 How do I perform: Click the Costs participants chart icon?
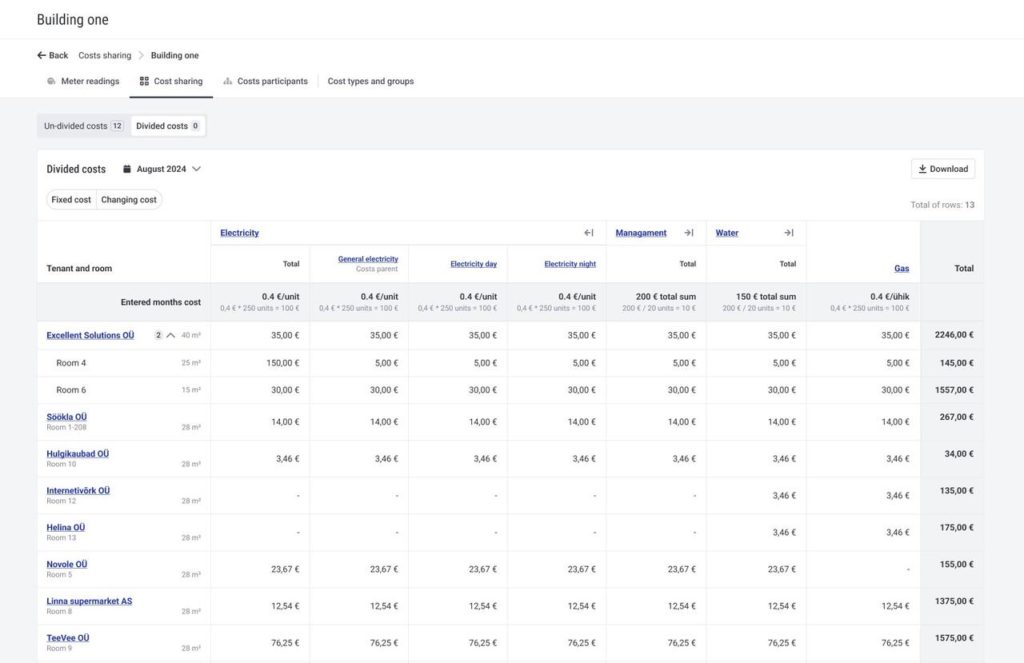coord(228,82)
